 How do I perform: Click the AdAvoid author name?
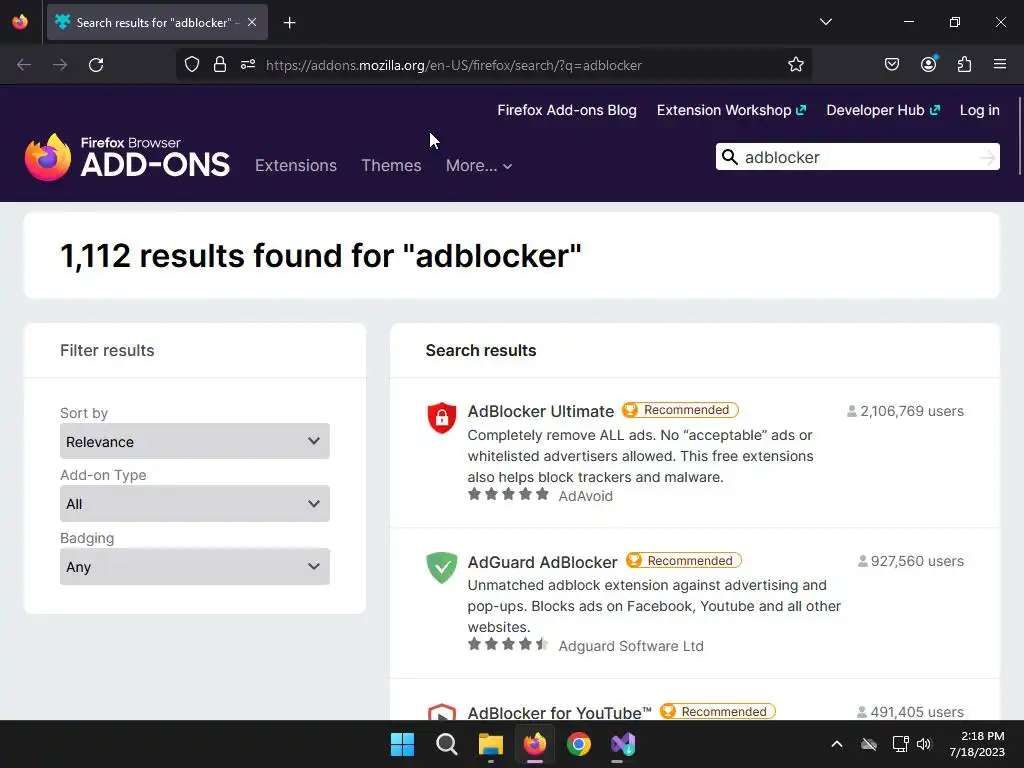click(586, 496)
